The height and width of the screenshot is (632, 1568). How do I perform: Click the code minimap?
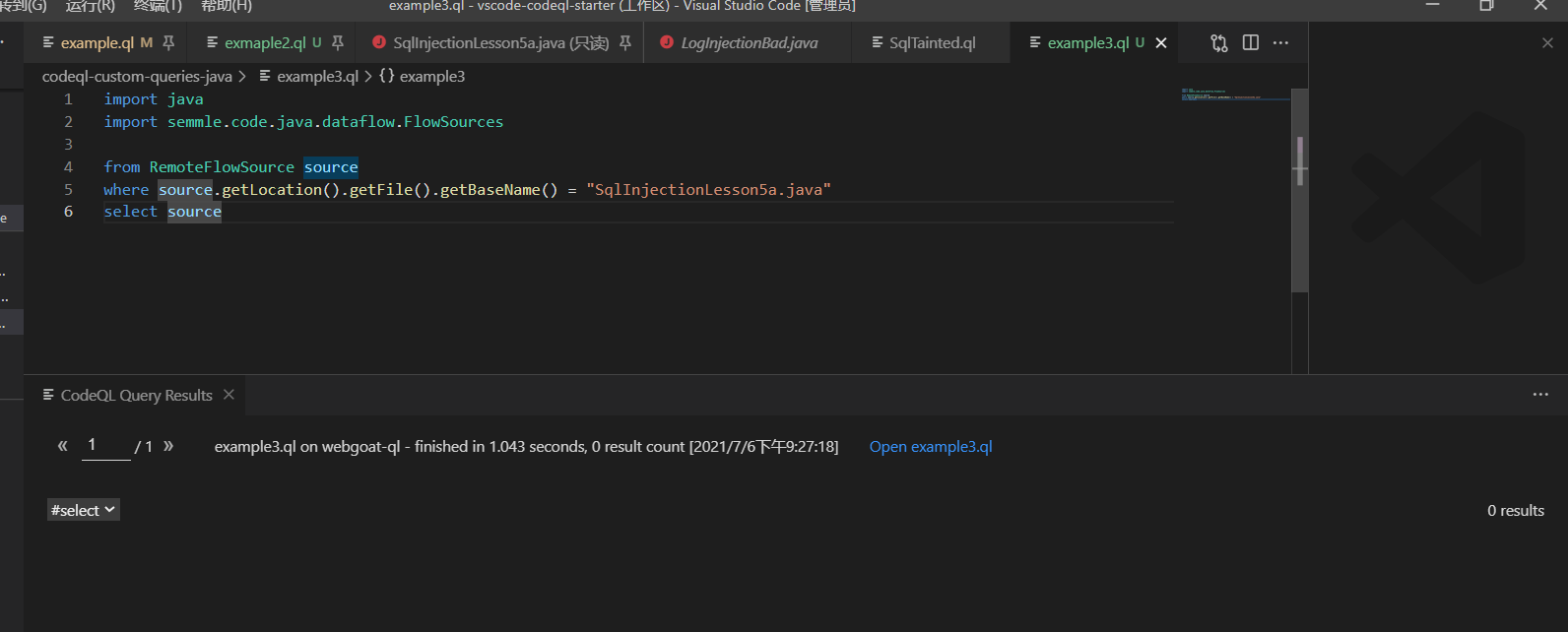point(1235,95)
